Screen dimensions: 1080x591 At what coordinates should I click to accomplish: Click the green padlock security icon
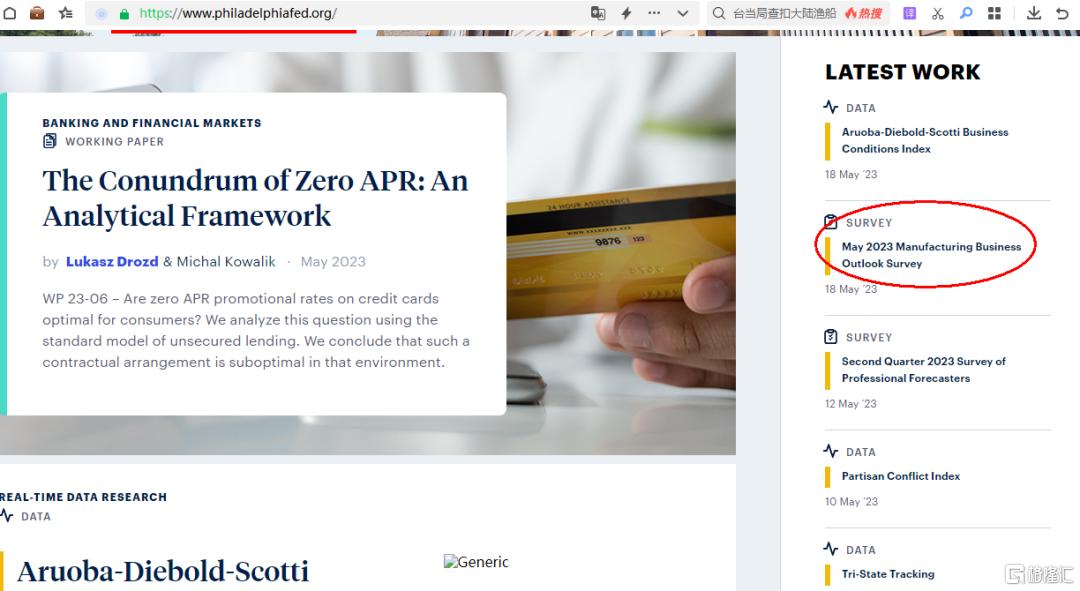pos(124,14)
